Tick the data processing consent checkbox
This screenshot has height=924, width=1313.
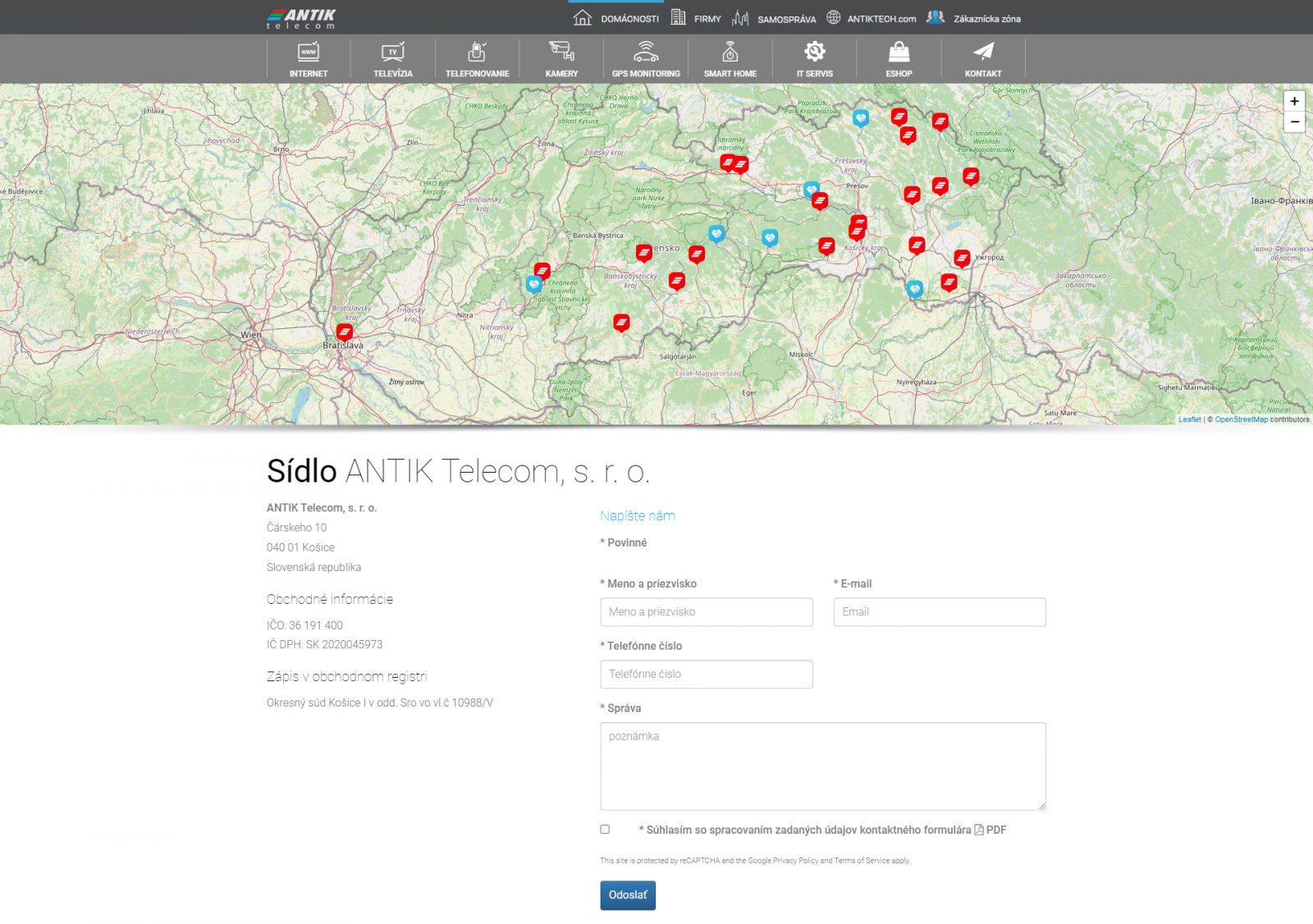pos(605,830)
